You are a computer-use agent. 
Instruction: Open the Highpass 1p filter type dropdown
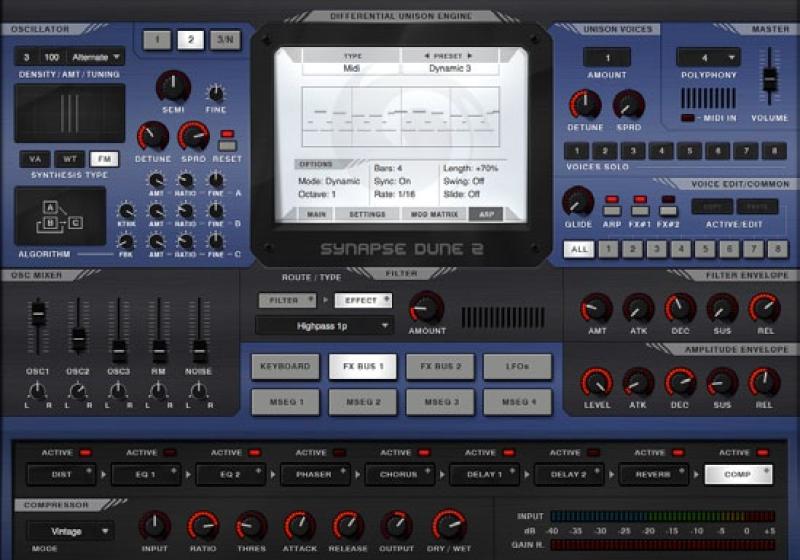pyautogui.click(x=324, y=326)
